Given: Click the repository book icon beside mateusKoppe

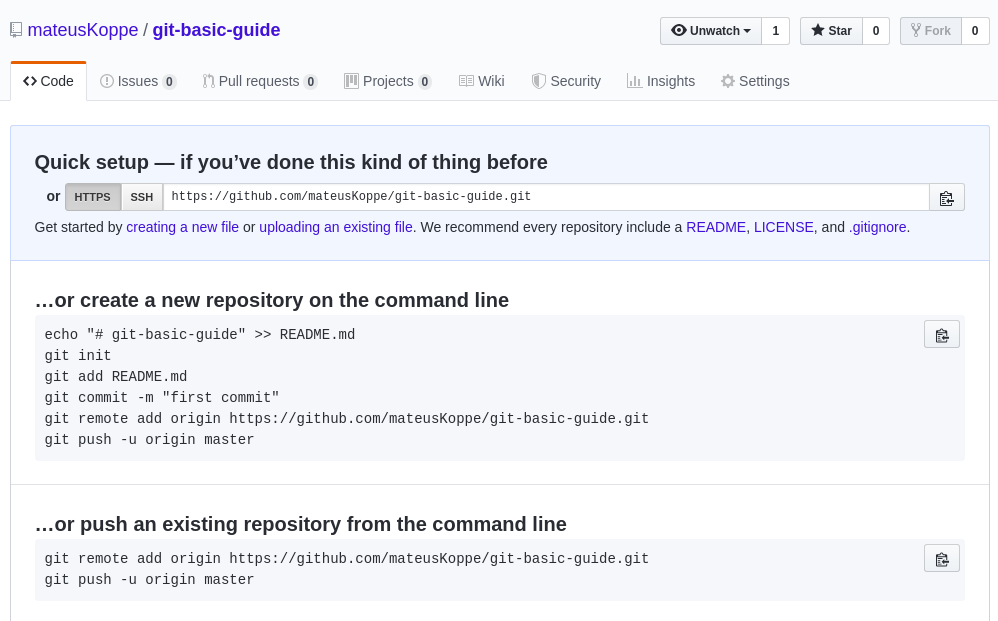Looking at the screenshot, I should tap(16, 30).
